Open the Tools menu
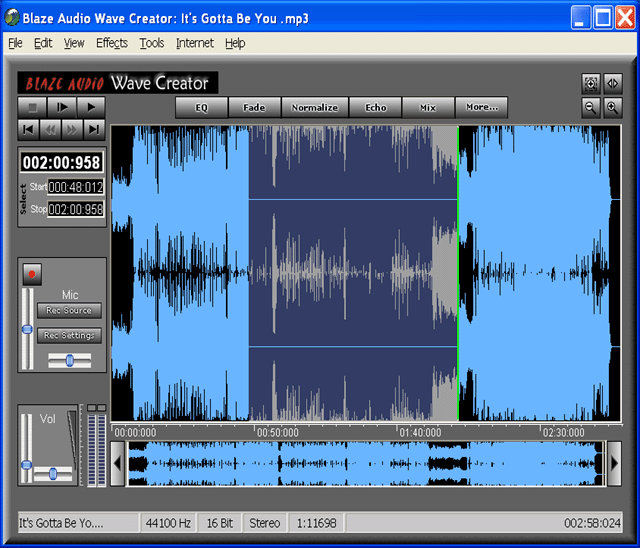 [152, 43]
